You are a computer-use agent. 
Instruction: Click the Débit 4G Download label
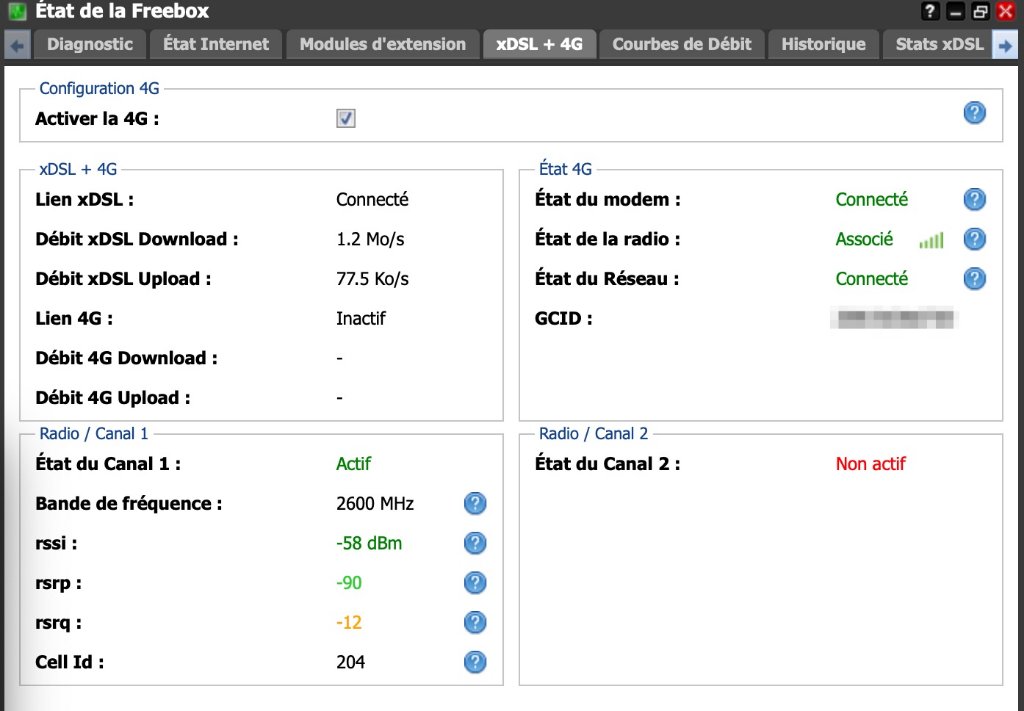pos(126,358)
